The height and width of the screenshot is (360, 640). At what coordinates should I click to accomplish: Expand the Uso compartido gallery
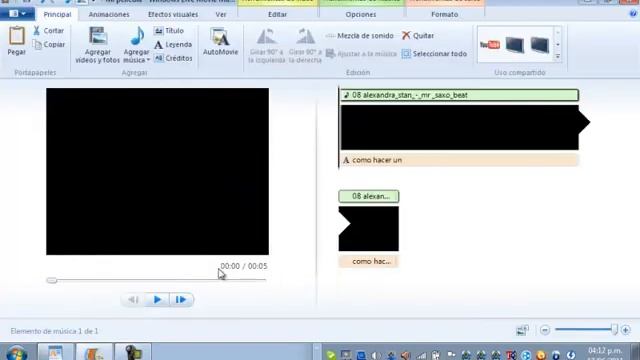(558, 57)
